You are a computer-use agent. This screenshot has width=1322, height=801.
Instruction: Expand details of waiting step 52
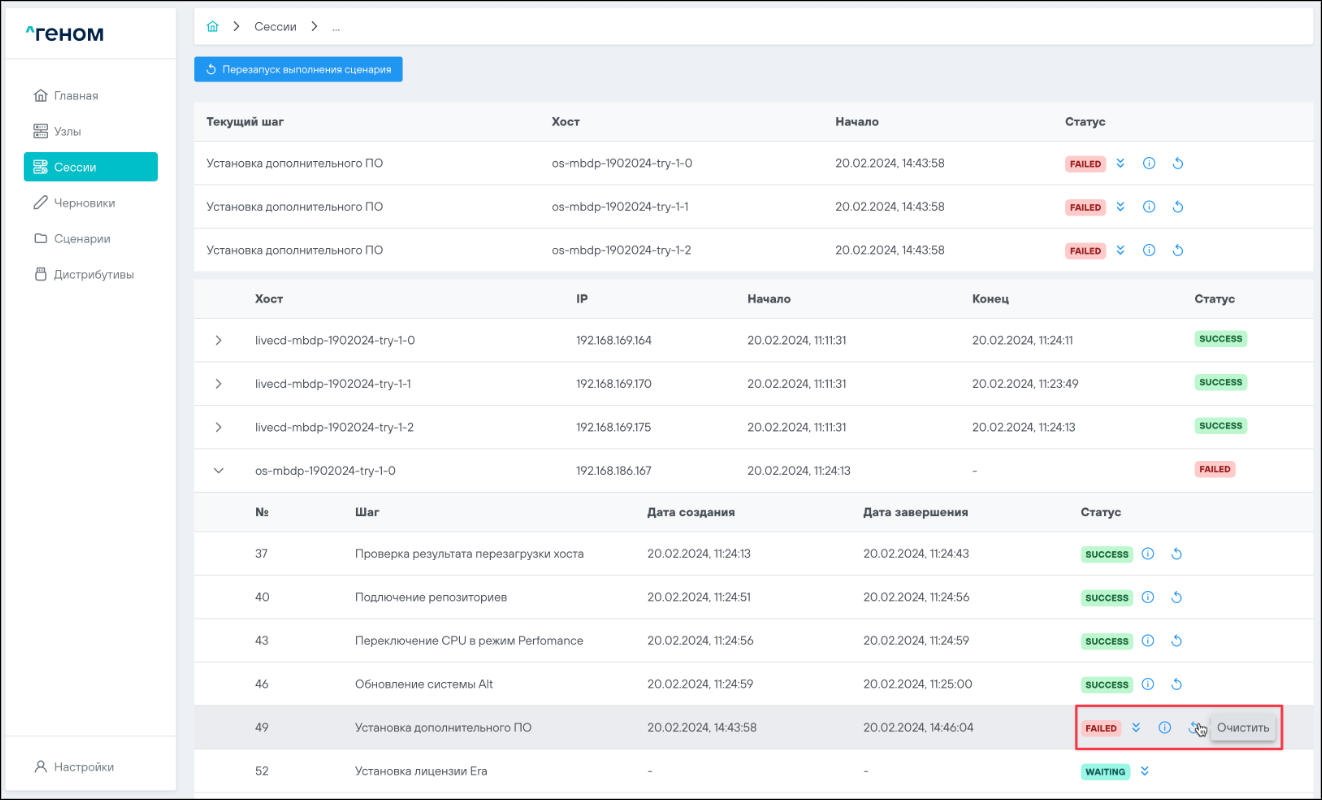(1145, 771)
